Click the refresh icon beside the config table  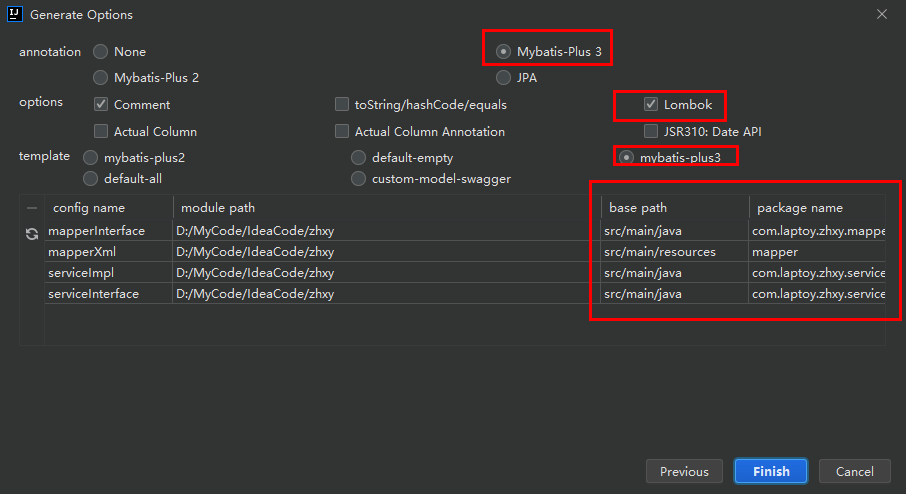pyautogui.click(x=32, y=233)
